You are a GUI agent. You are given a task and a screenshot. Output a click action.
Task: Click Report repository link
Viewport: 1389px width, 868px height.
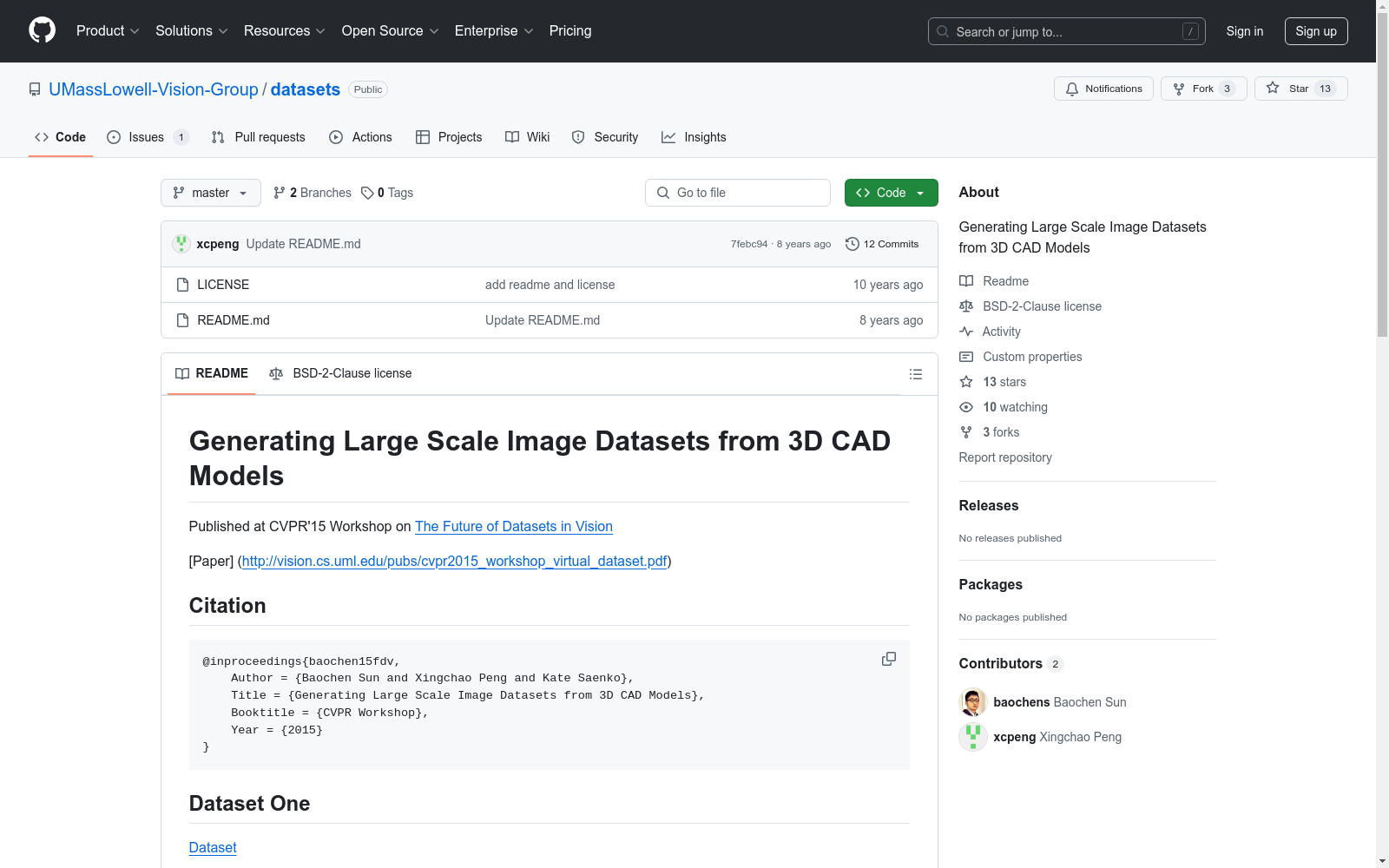(1005, 457)
